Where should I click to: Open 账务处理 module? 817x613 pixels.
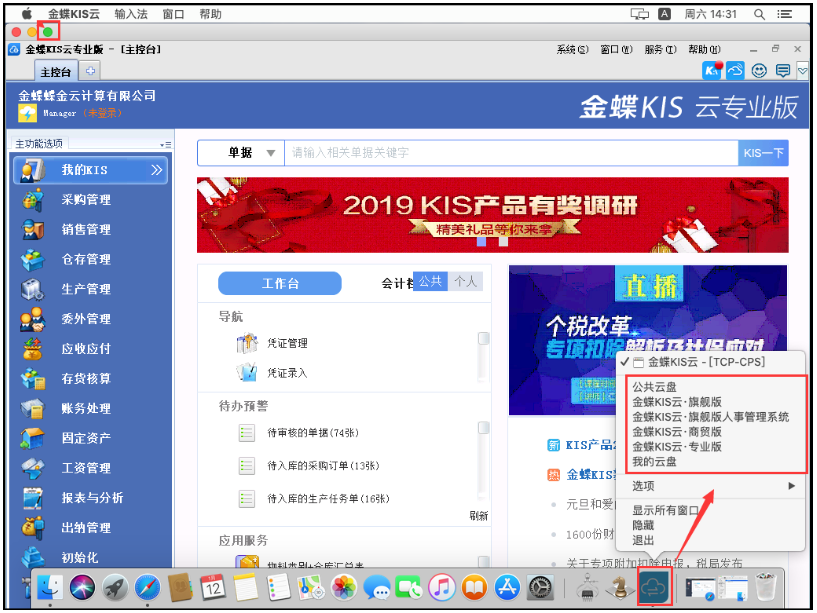pyautogui.click(x=86, y=408)
